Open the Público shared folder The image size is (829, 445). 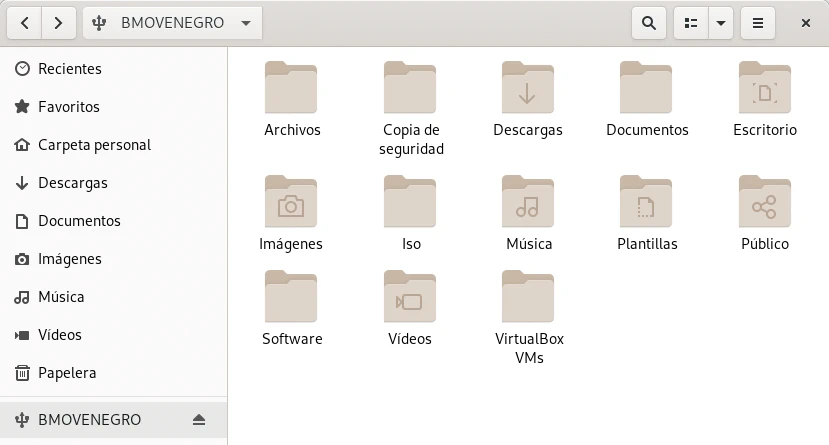click(x=764, y=202)
